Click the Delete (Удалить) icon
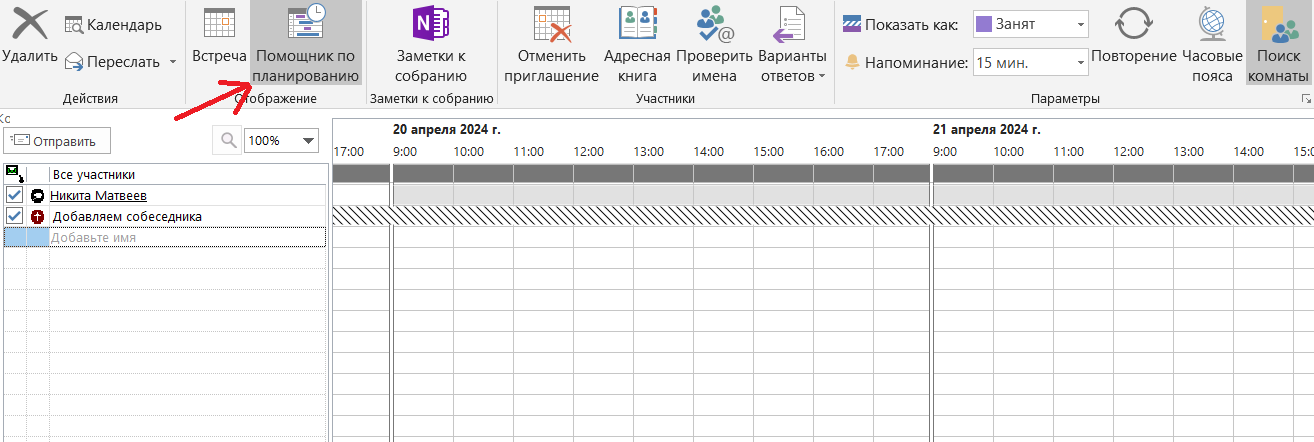Screen dimensions: 1314x442 (30, 26)
